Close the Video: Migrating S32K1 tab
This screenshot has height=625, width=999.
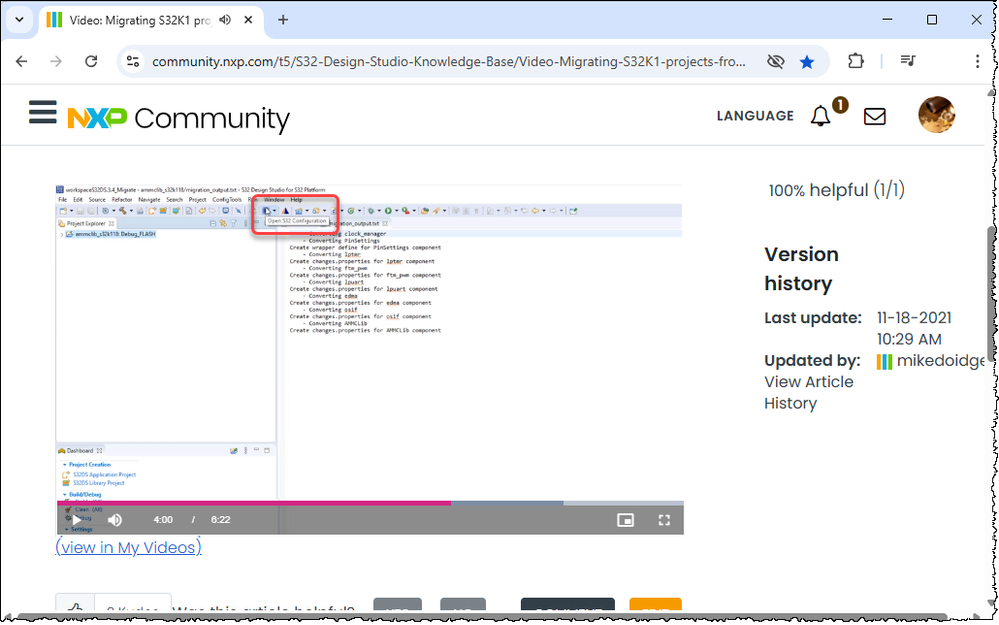pos(248,20)
